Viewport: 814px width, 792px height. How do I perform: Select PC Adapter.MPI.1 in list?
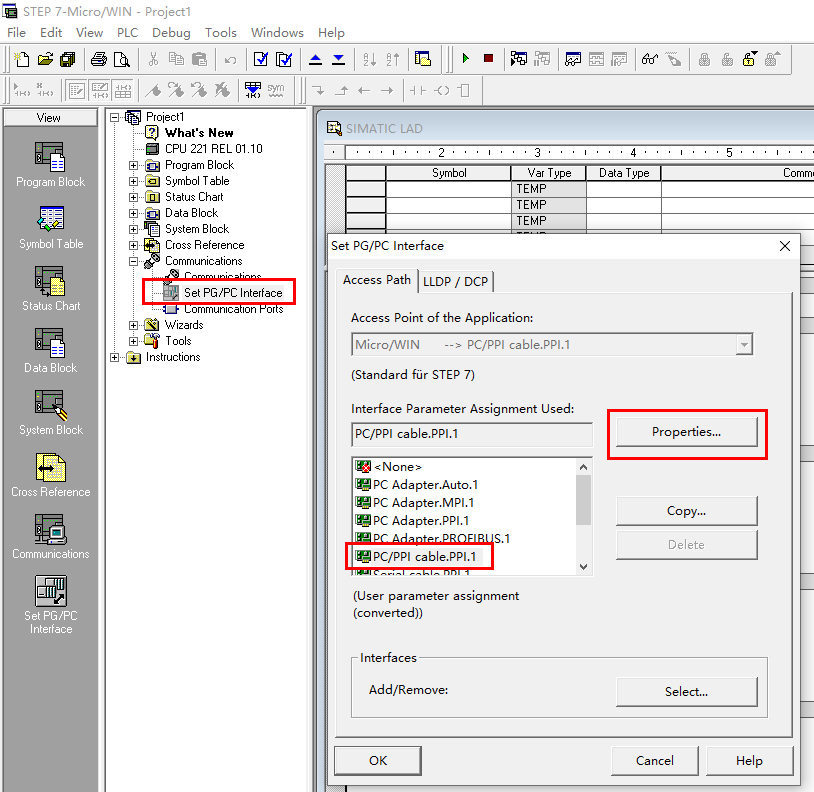(415, 503)
